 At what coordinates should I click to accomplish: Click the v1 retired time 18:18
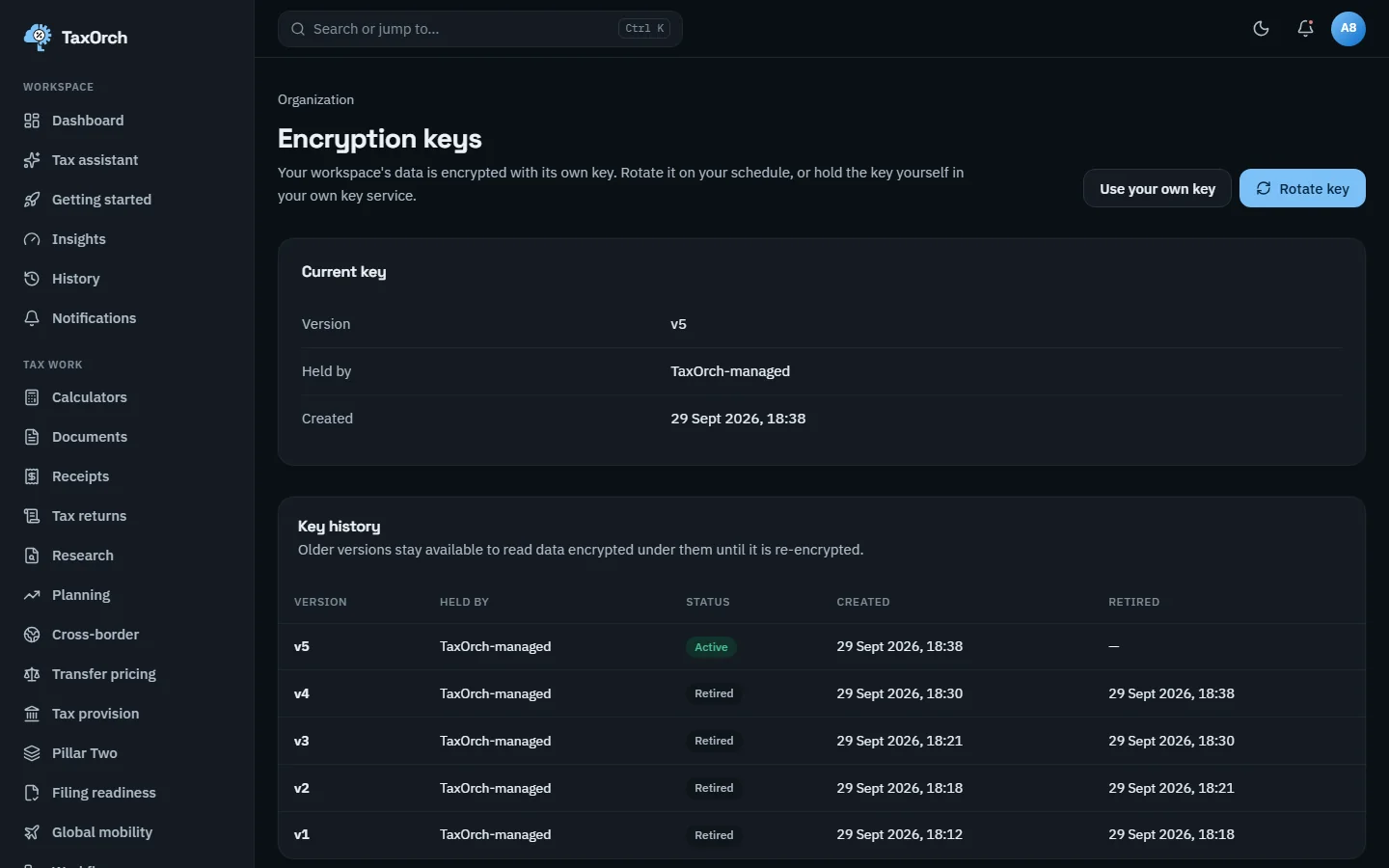pyautogui.click(x=1171, y=834)
